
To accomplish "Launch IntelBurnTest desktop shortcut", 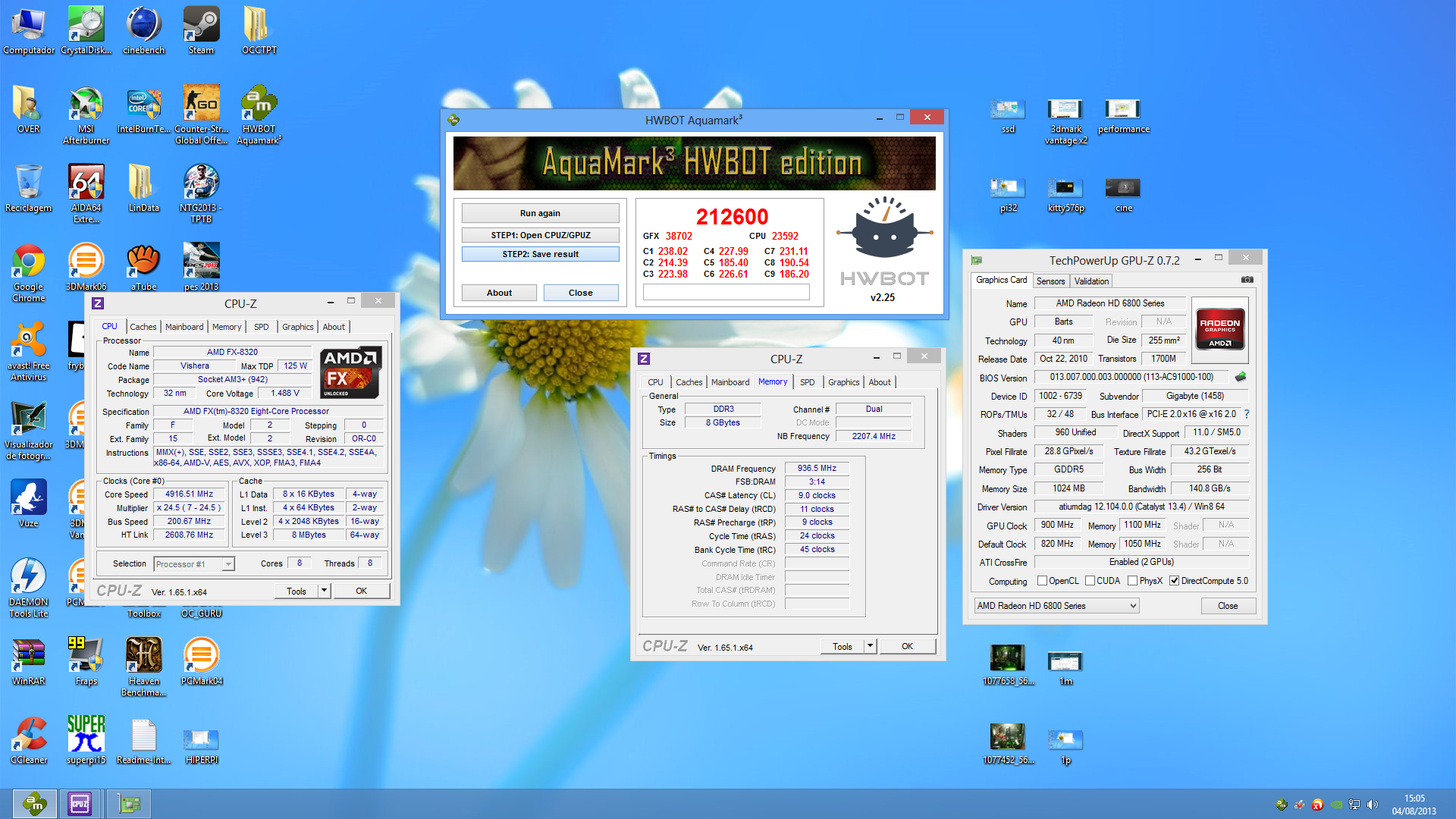I will (143, 110).
